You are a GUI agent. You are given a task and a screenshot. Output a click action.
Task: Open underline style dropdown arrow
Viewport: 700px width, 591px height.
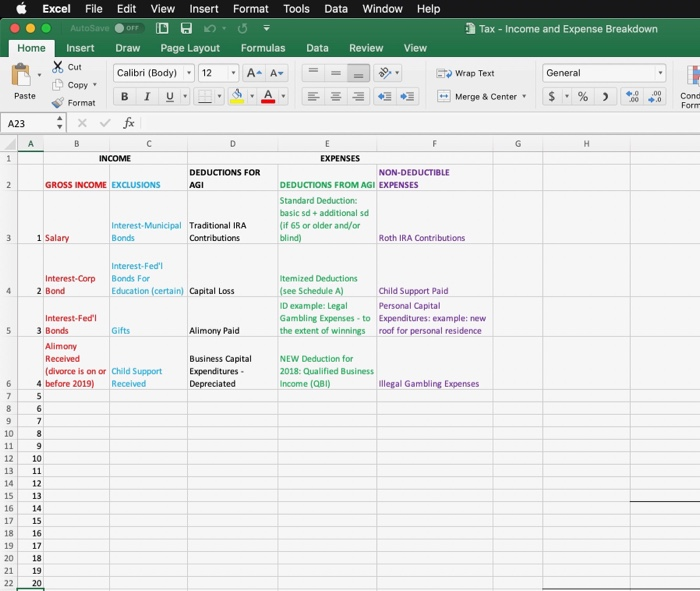[185, 96]
